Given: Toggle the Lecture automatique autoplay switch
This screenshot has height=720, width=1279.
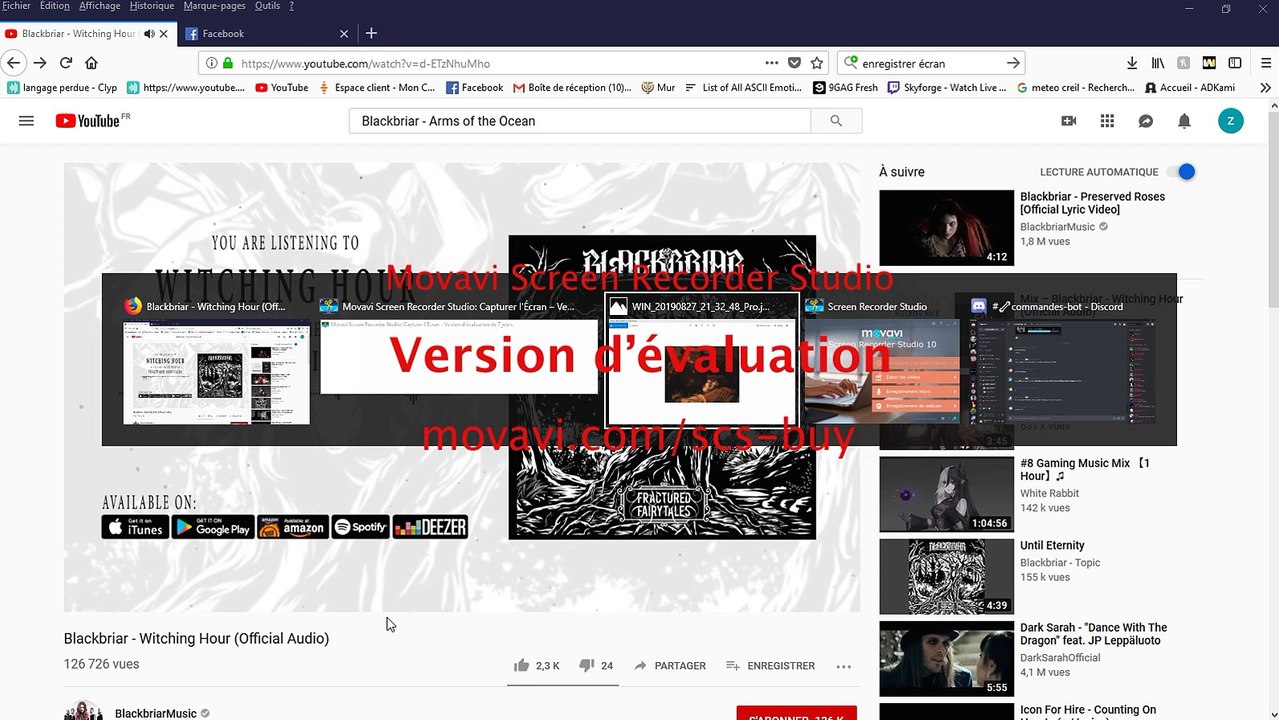Looking at the screenshot, I should pos(1182,172).
